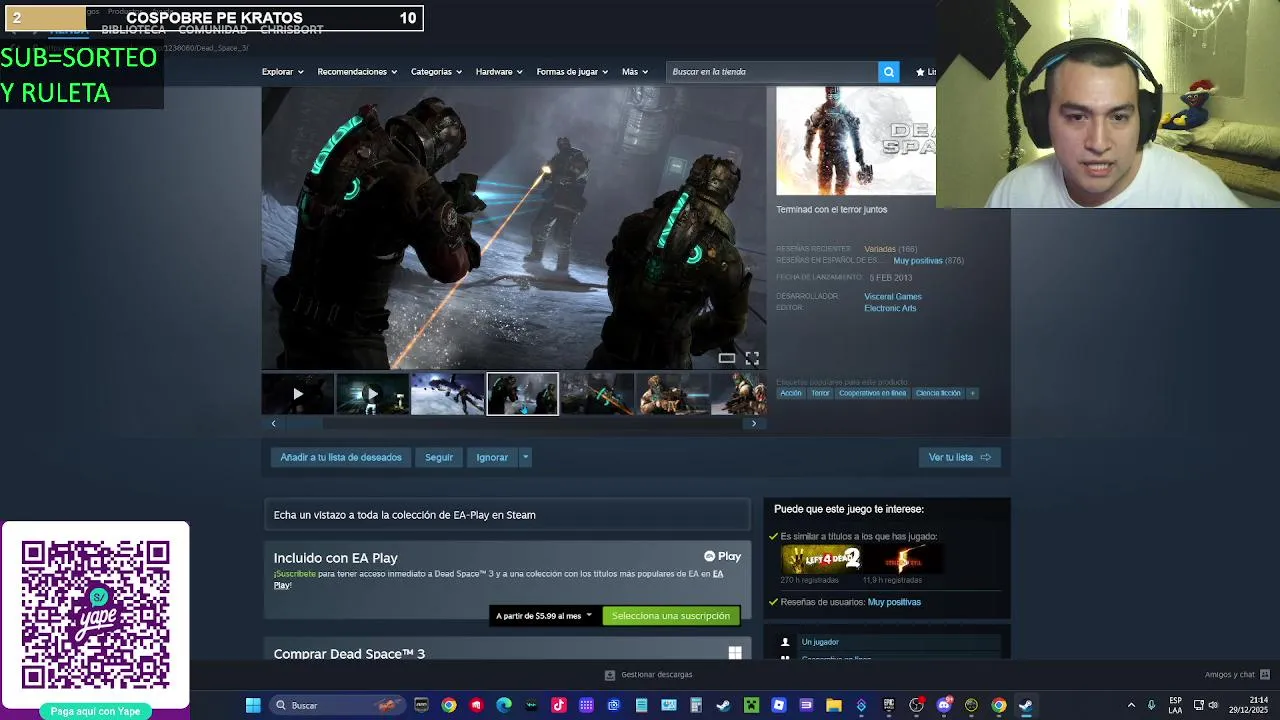
Task: Open Amigos y chat icon
Action: coord(1265,674)
